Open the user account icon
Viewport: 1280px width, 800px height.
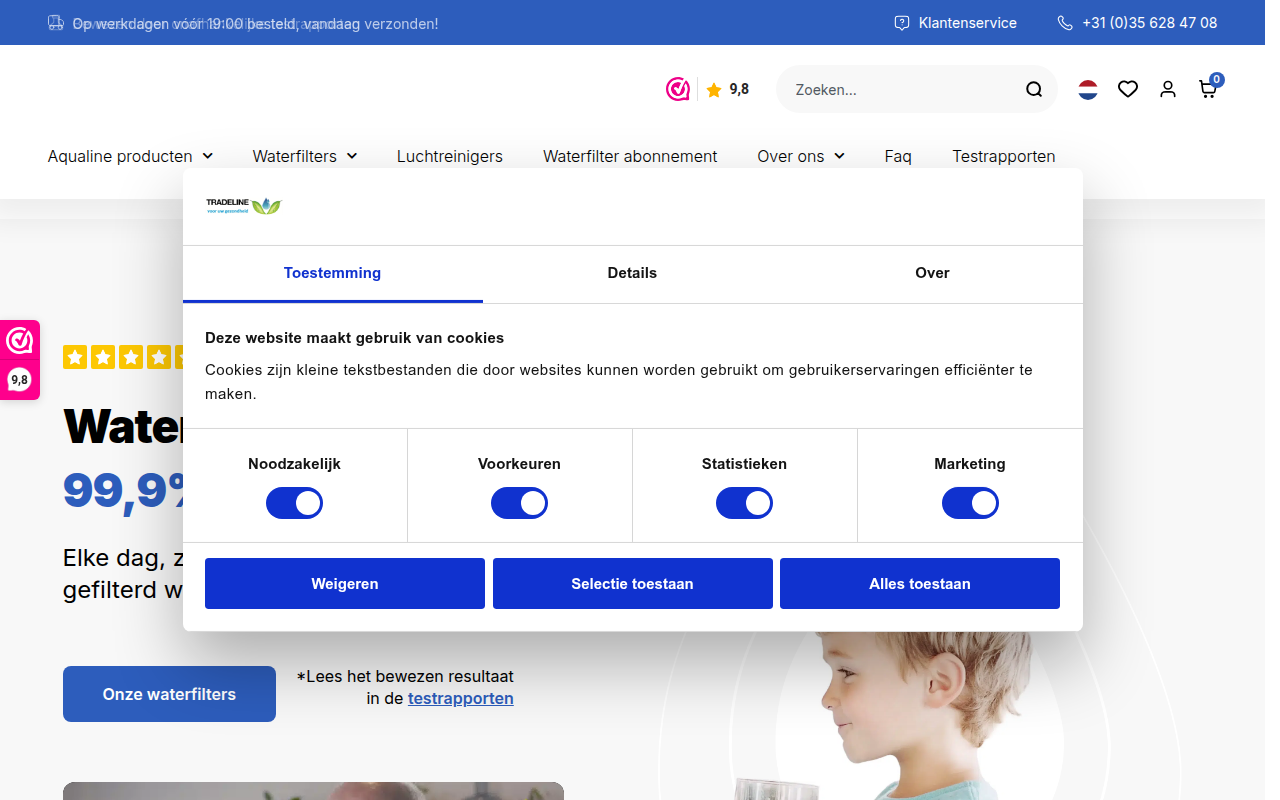tap(1168, 90)
